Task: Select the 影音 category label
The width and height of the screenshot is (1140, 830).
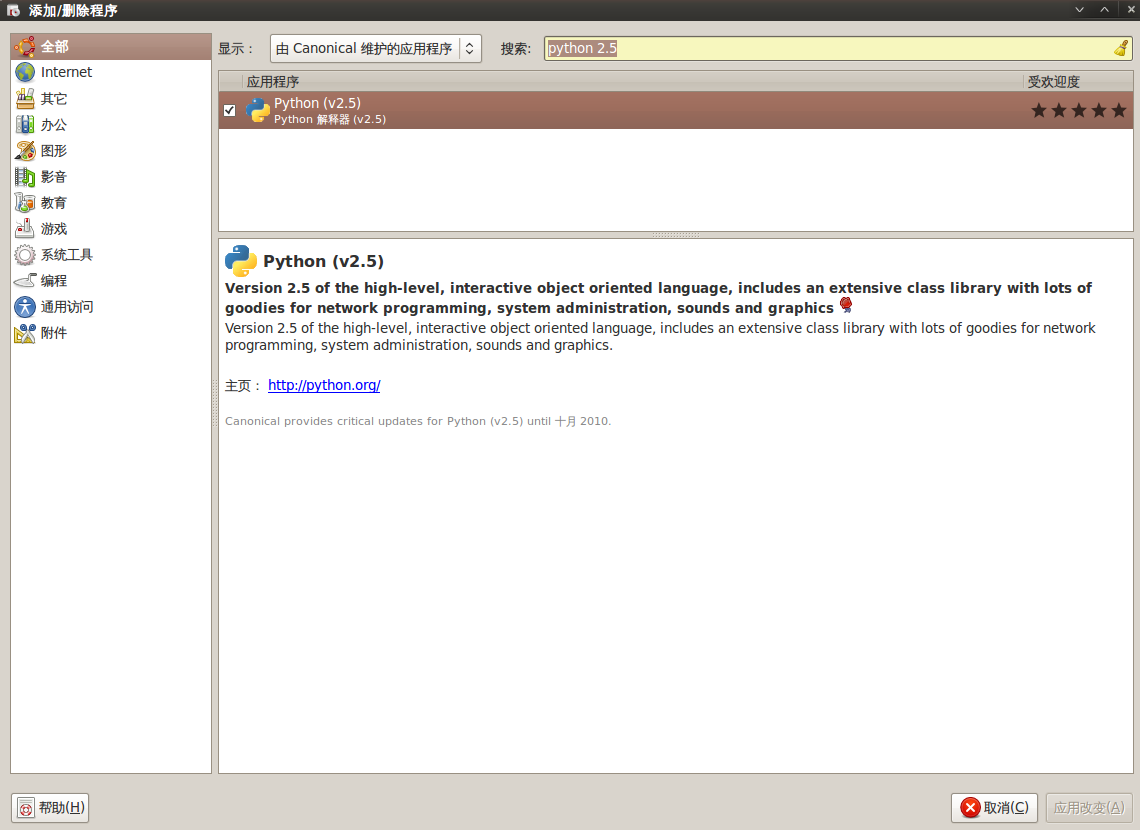Action: pyautogui.click(x=54, y=177)
